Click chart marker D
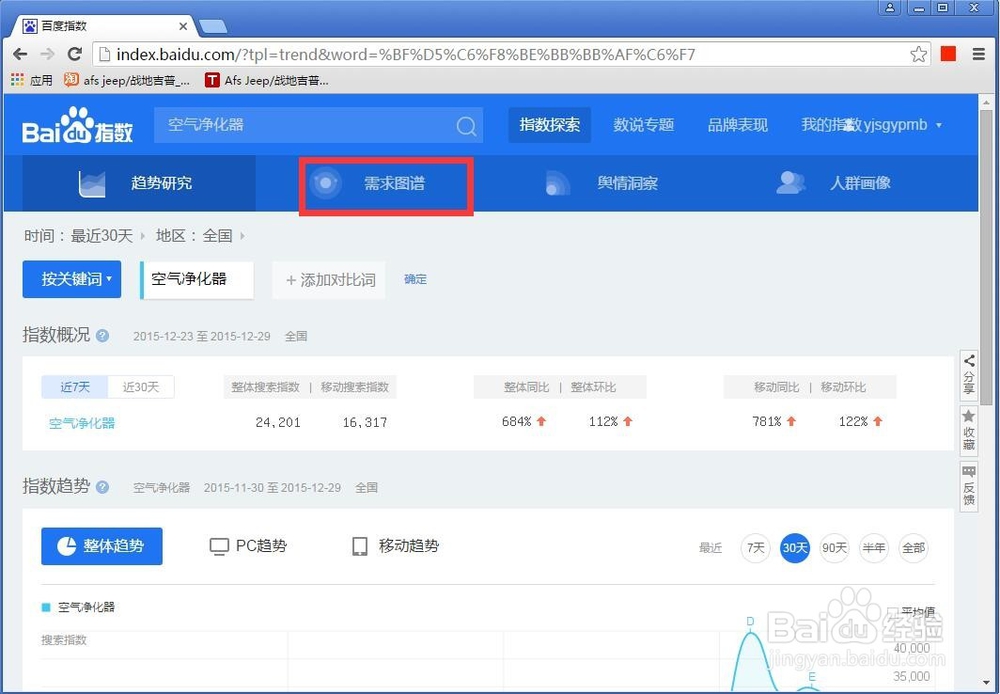The width and height of the screenshot is (1000, 694). [x=750, y=622]
